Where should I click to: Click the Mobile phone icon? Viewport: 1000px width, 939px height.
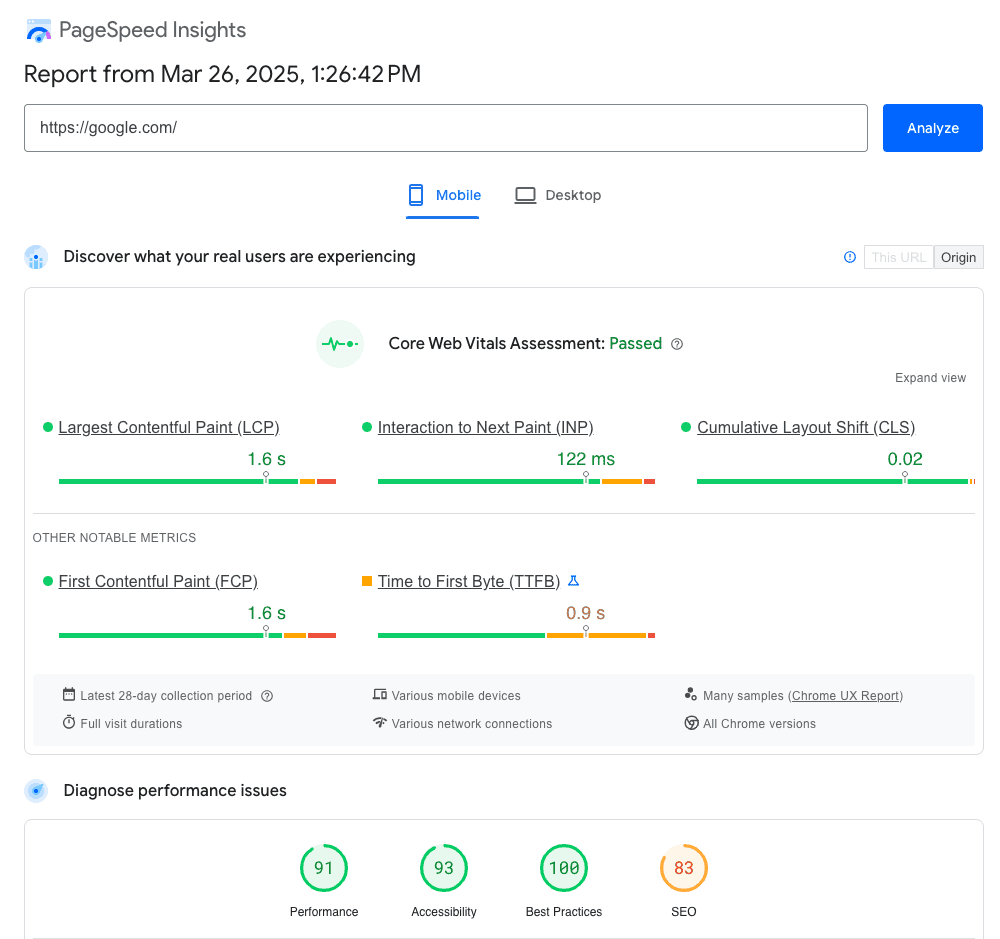pos(416,195)
